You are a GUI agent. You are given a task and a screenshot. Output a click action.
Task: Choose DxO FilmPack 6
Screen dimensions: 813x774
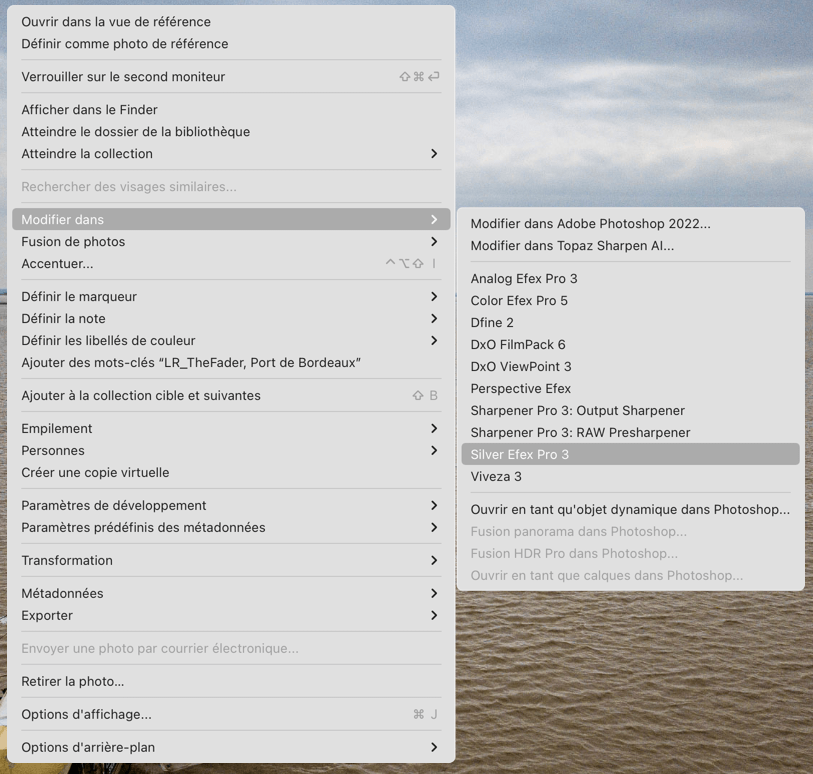(x=630, y=345)
